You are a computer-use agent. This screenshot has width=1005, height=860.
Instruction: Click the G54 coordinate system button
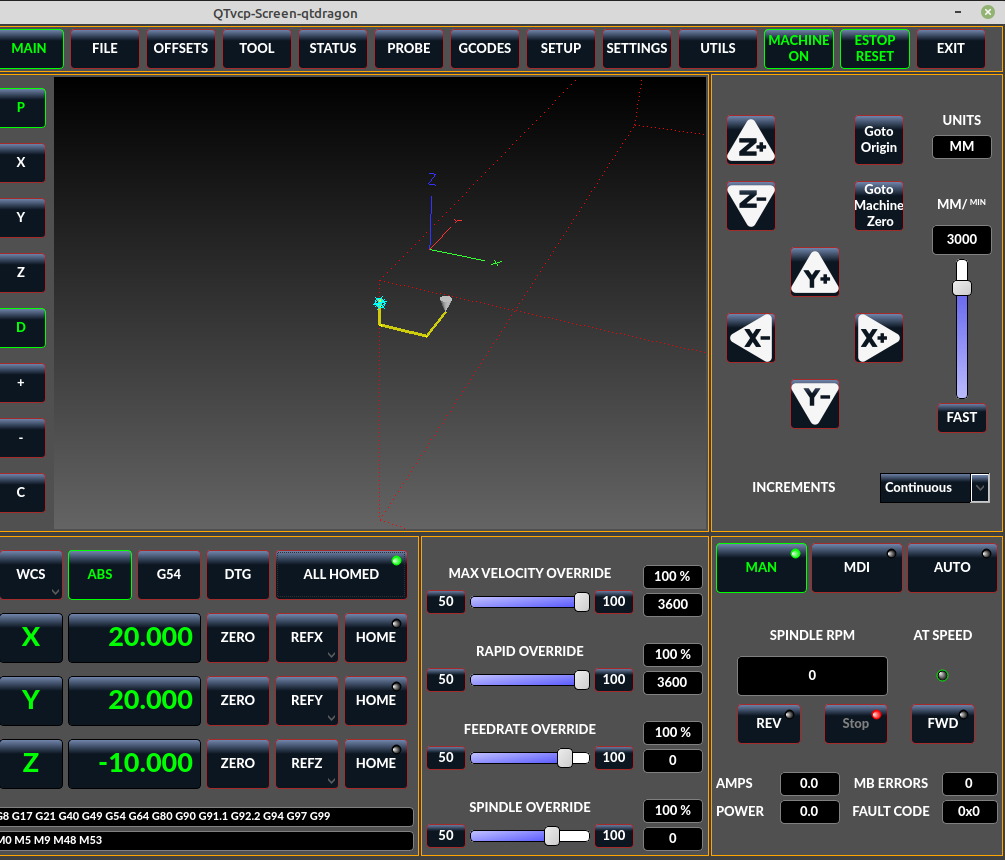click(169, 575)
